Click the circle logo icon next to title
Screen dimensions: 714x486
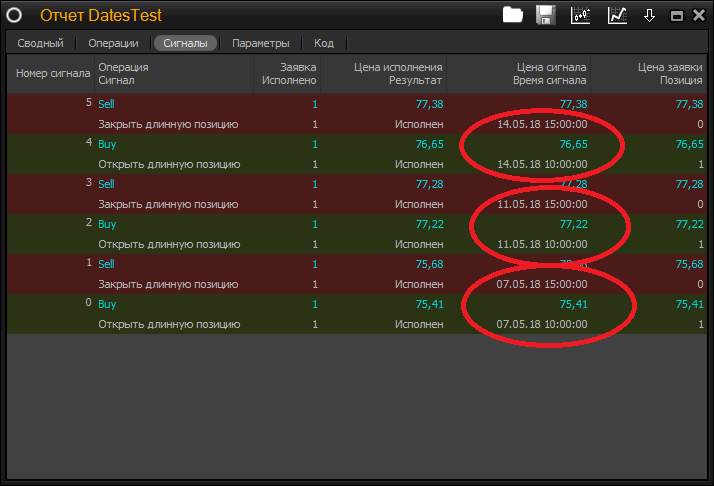[x=15, y=15]
